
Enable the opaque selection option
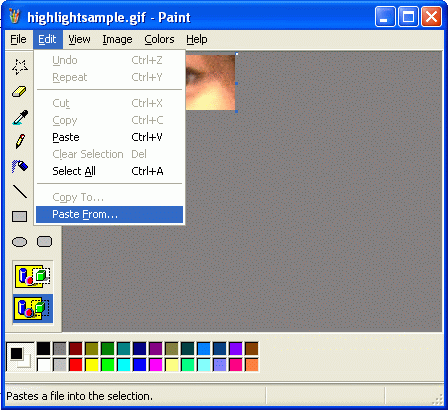pyautogui.click(x=33, y=276)
